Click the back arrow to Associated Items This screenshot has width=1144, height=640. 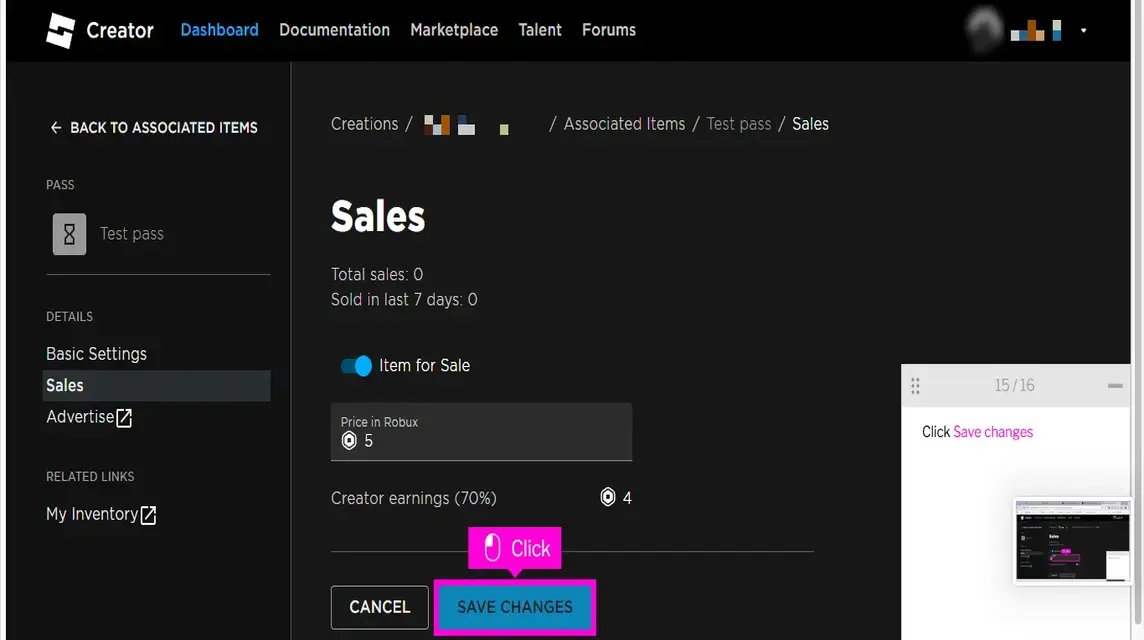tap(56, 127)
